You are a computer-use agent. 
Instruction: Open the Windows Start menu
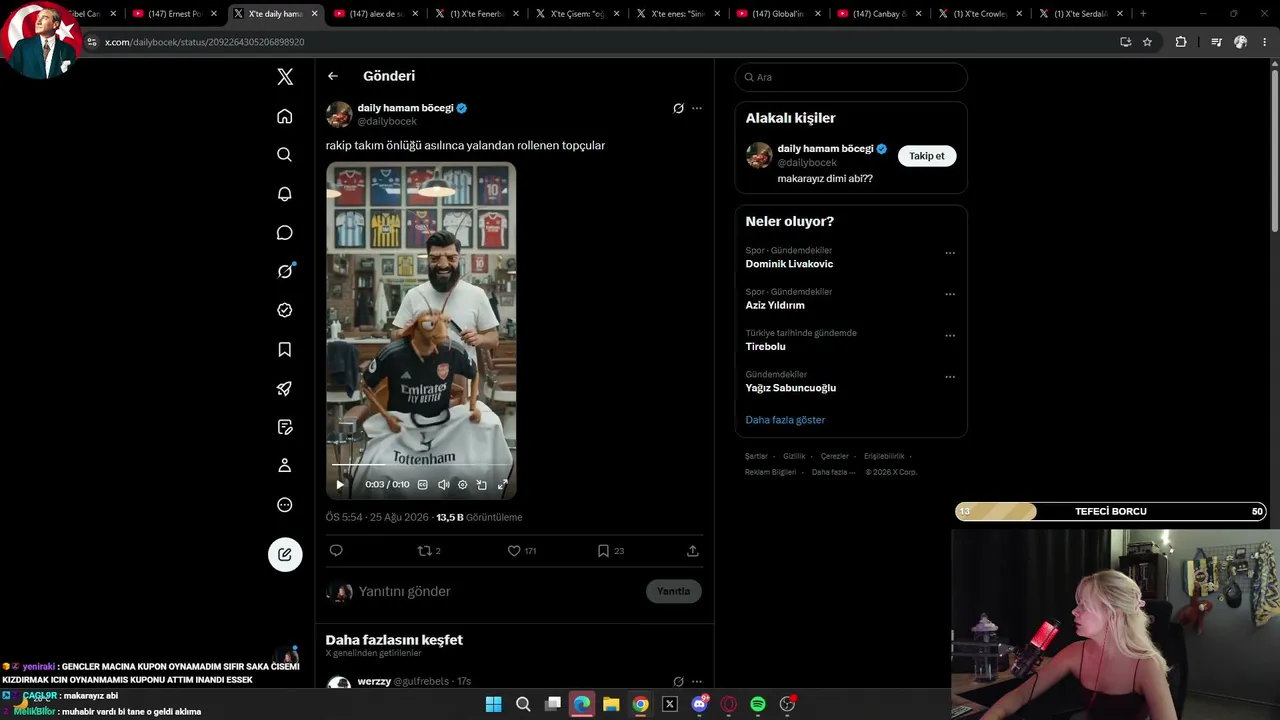click(493, 704)
